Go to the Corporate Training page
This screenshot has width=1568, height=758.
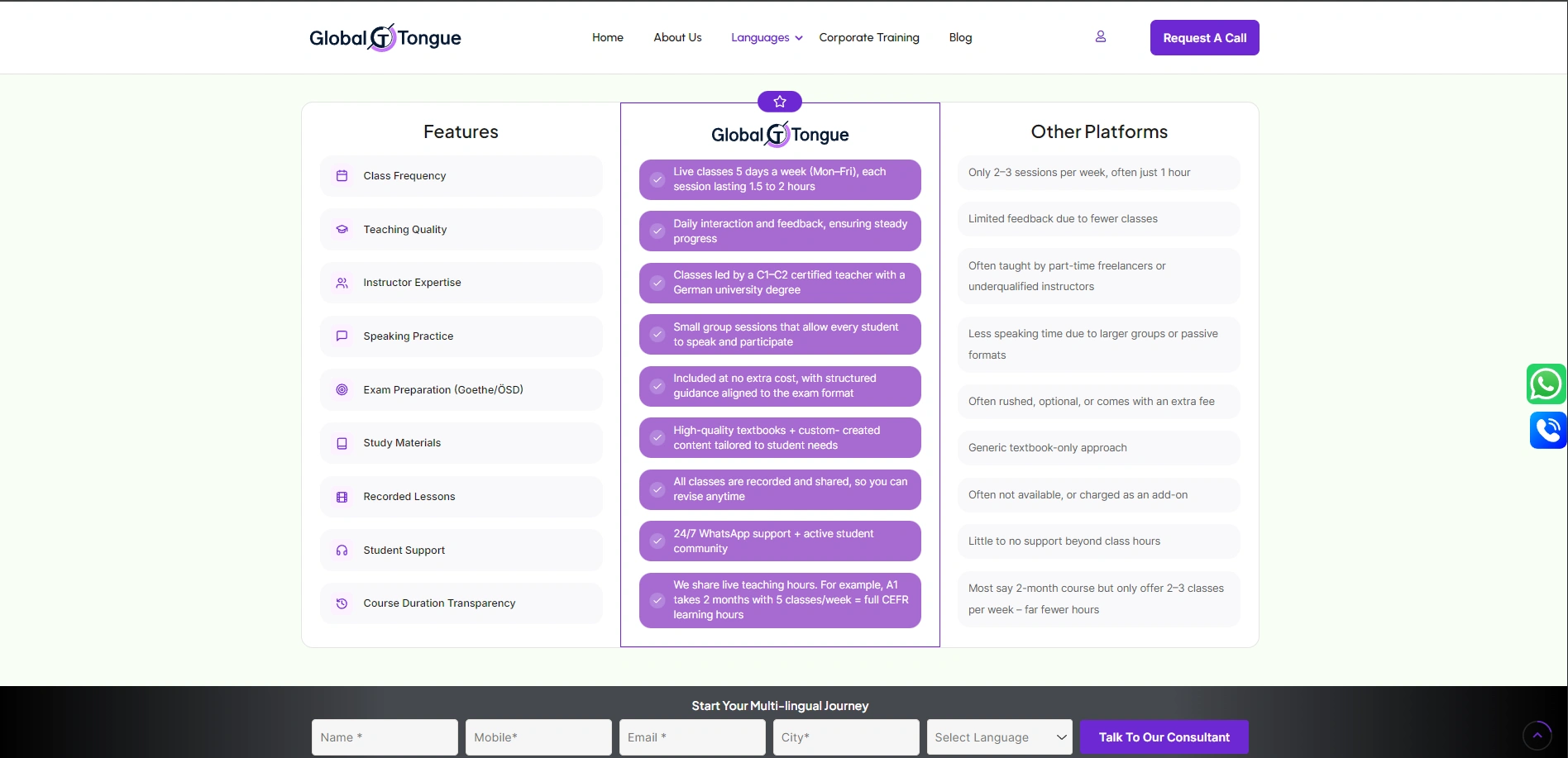[868, 38]
